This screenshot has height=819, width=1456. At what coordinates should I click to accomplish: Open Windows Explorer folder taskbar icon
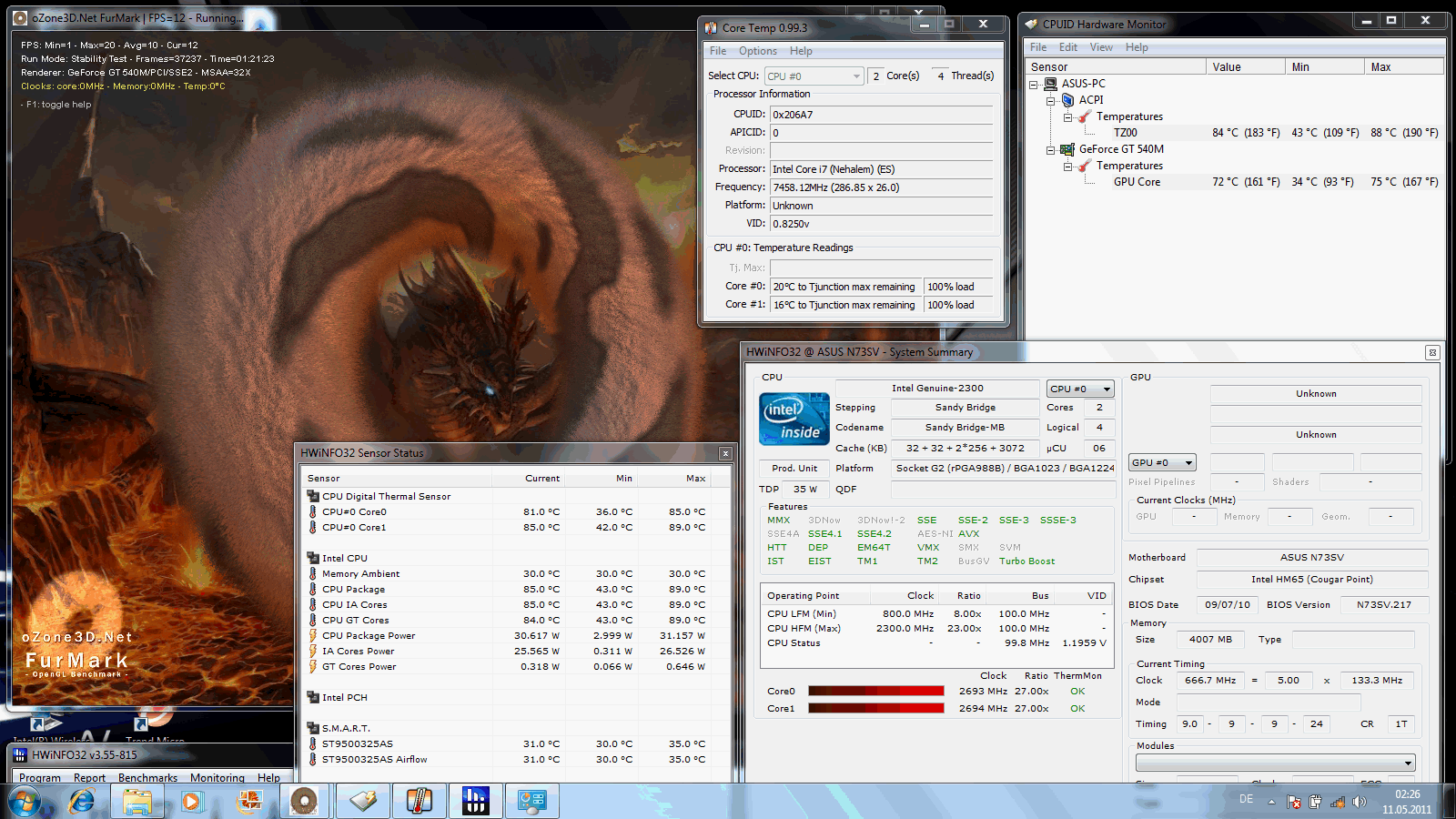pyautogui.click(x=137, y=802)
